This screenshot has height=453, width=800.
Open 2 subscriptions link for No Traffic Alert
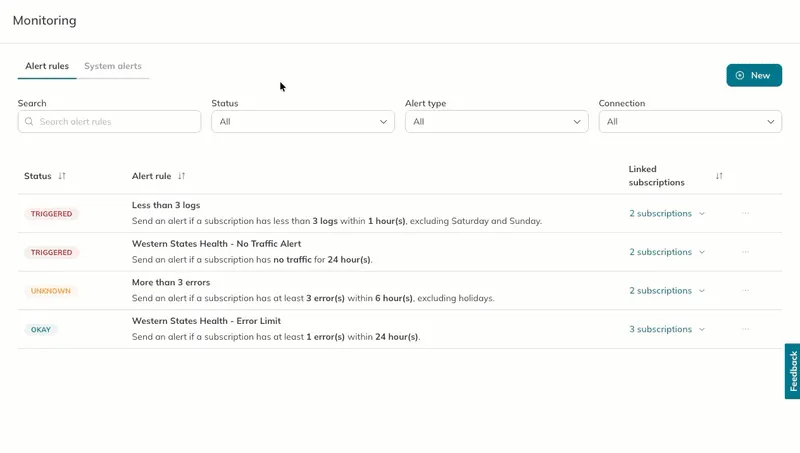[x=660, y=252]
